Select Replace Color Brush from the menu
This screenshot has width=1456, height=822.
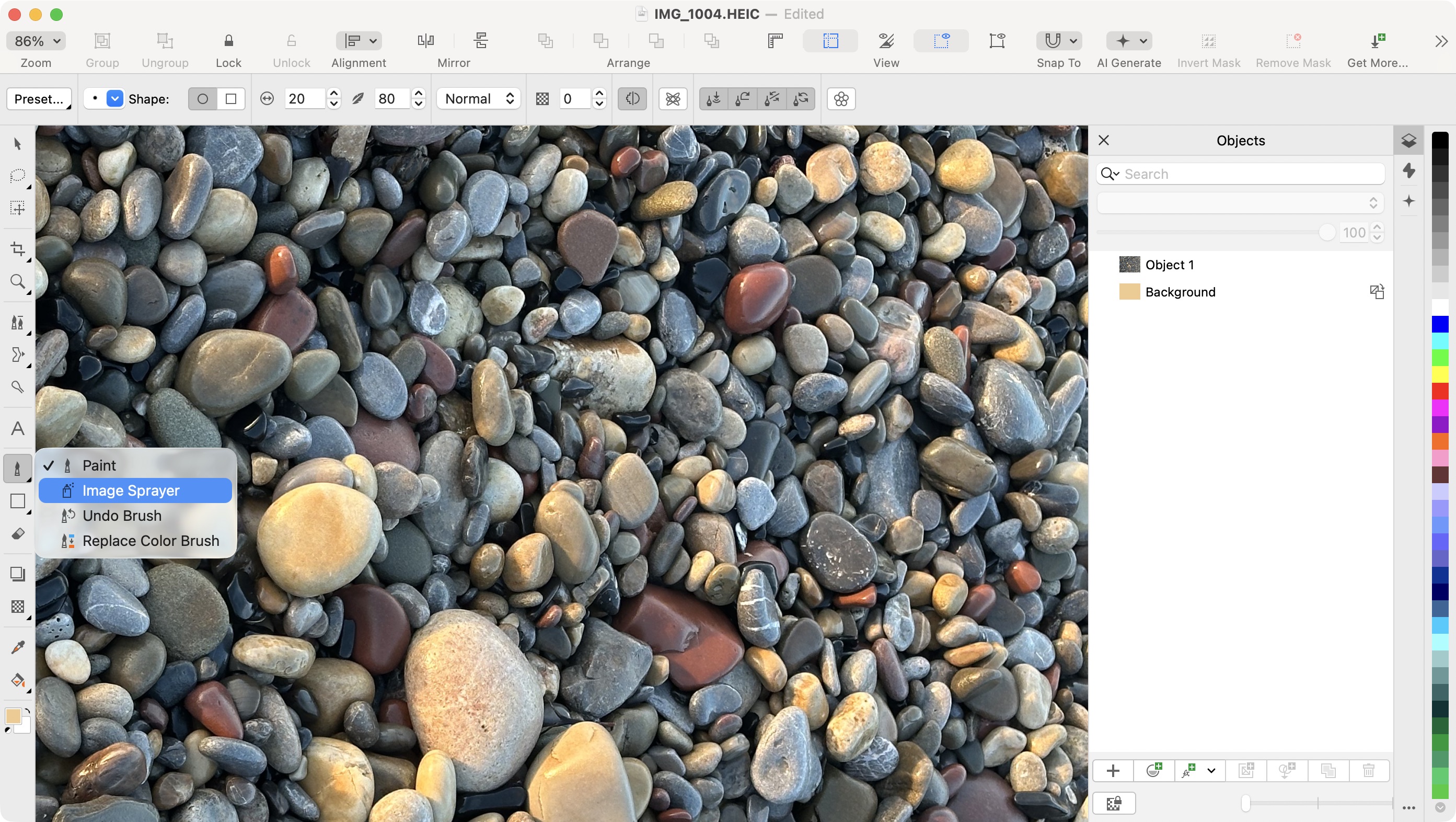[x=151, y=541]
